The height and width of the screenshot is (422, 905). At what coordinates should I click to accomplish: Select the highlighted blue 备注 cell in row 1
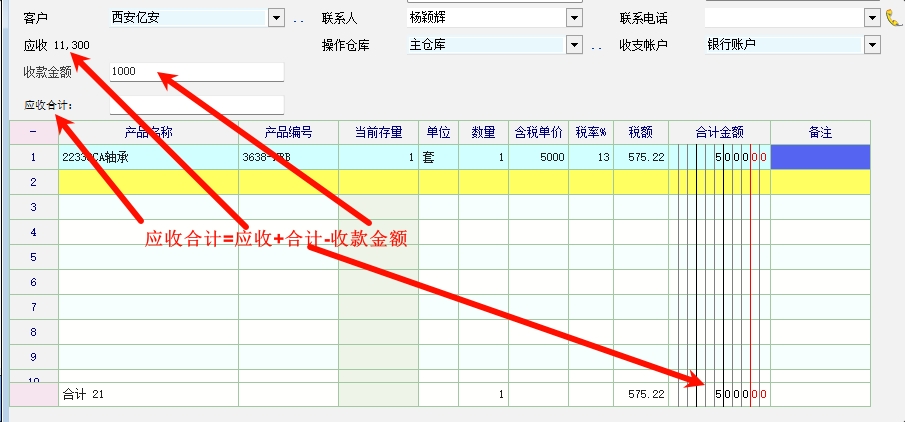(x=820, y=157)
